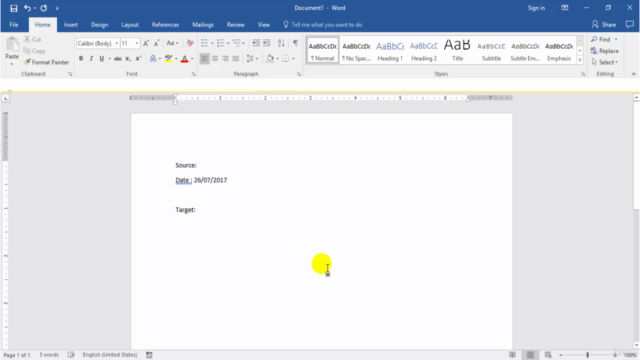Justify the text
This screenshot has height=360, width=640.
pyautogui.click(x=236, y=58)
